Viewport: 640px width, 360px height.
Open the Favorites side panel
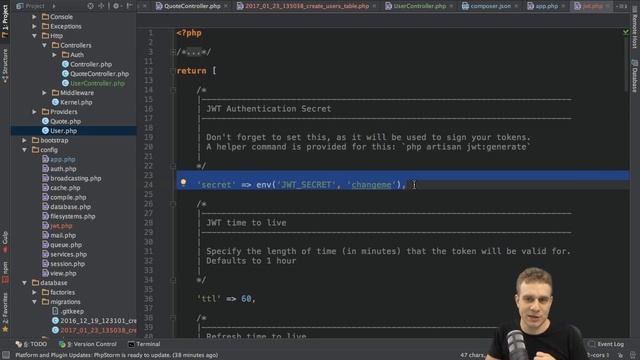point(5,312)
